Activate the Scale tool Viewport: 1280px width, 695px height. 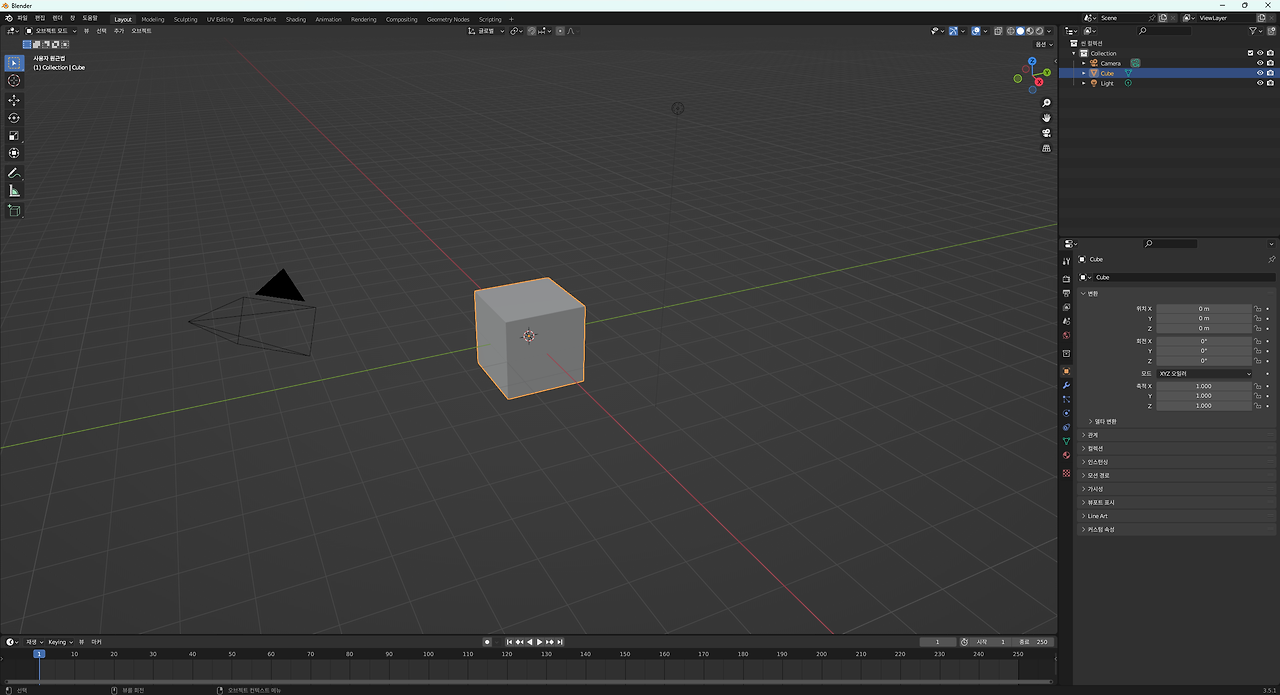point(14,135)
